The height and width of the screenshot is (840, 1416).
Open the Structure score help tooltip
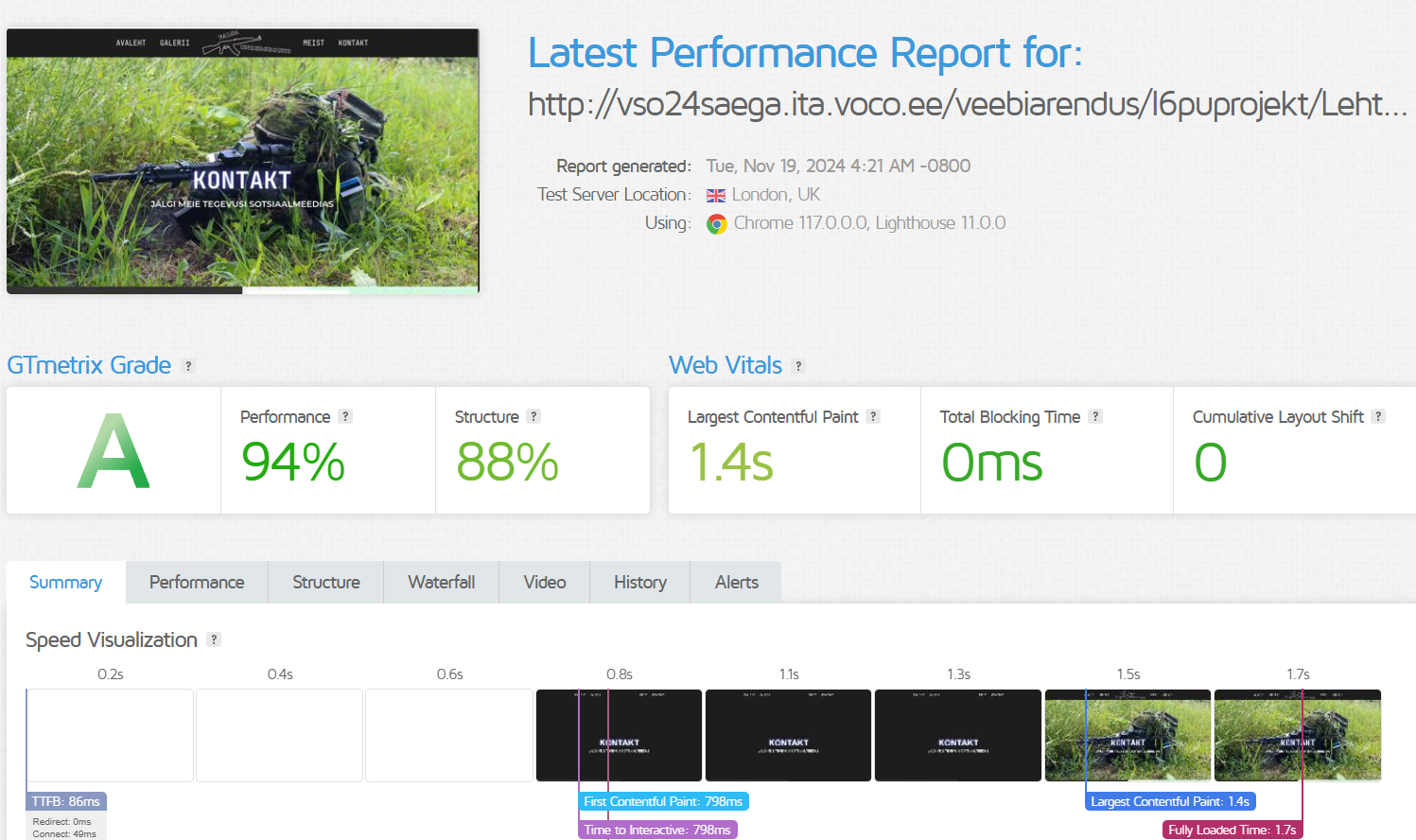pyautogui.click(x=533, y=416)
